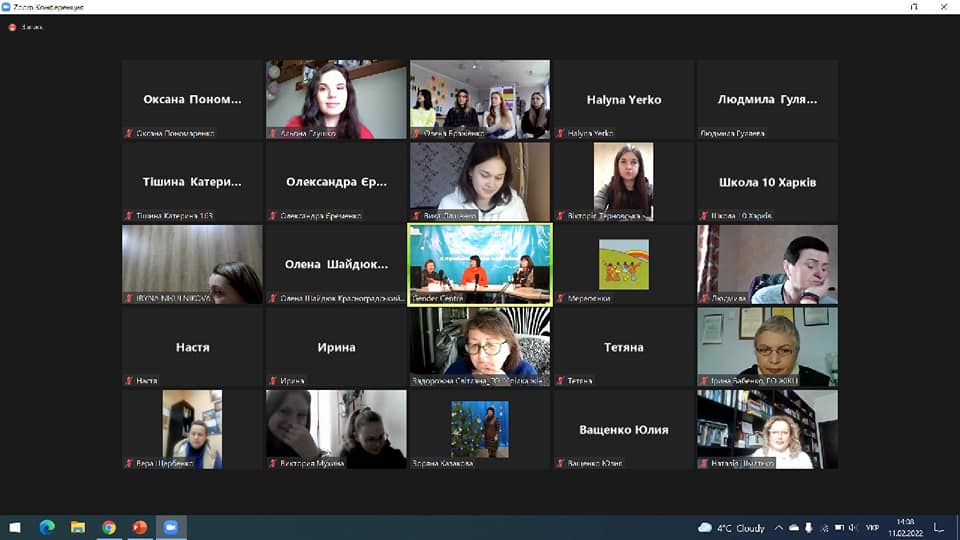The image size is (960, 540).
Task: Maximize the Zoom conference window
Action: (914, 7)
